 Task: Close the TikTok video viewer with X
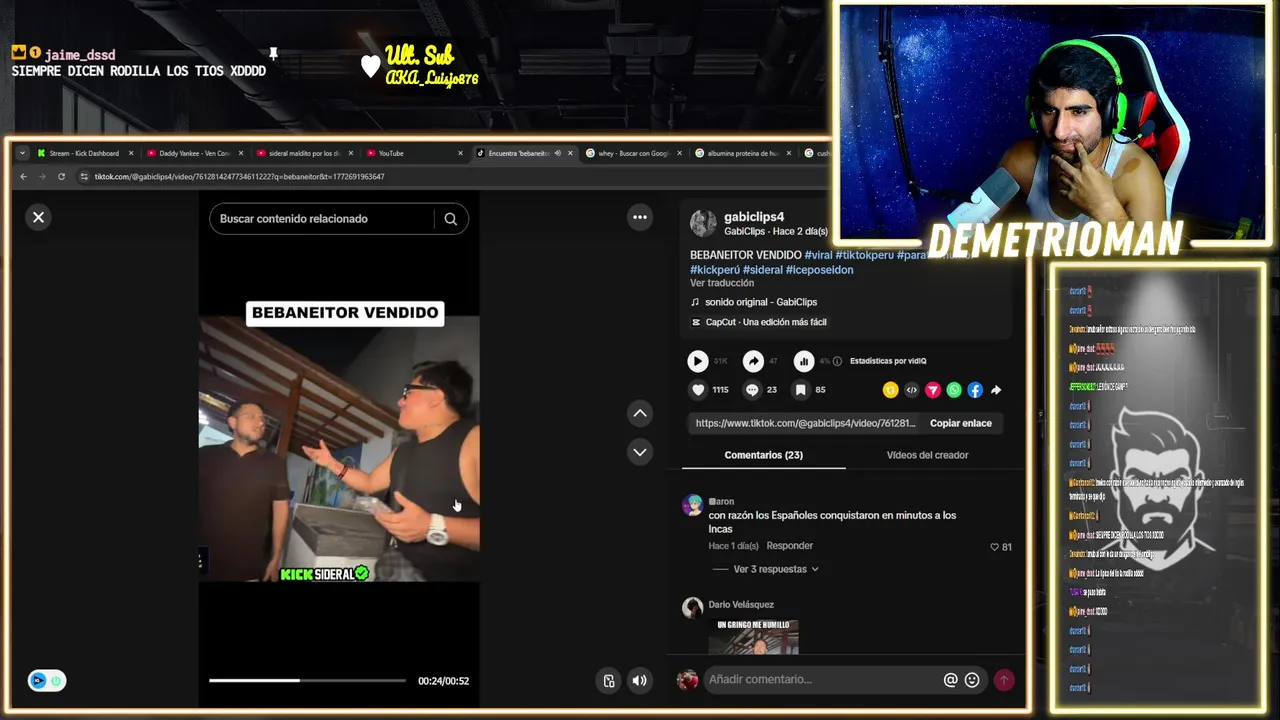(38, 217)
